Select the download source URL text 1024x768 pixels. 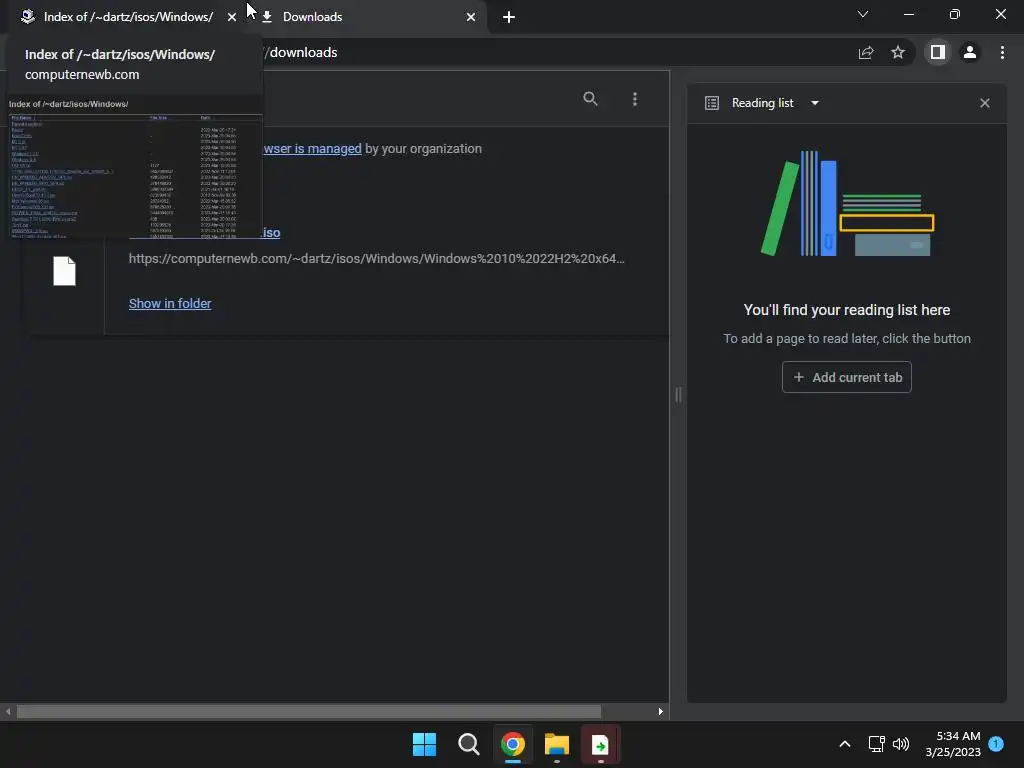point(376,259)
